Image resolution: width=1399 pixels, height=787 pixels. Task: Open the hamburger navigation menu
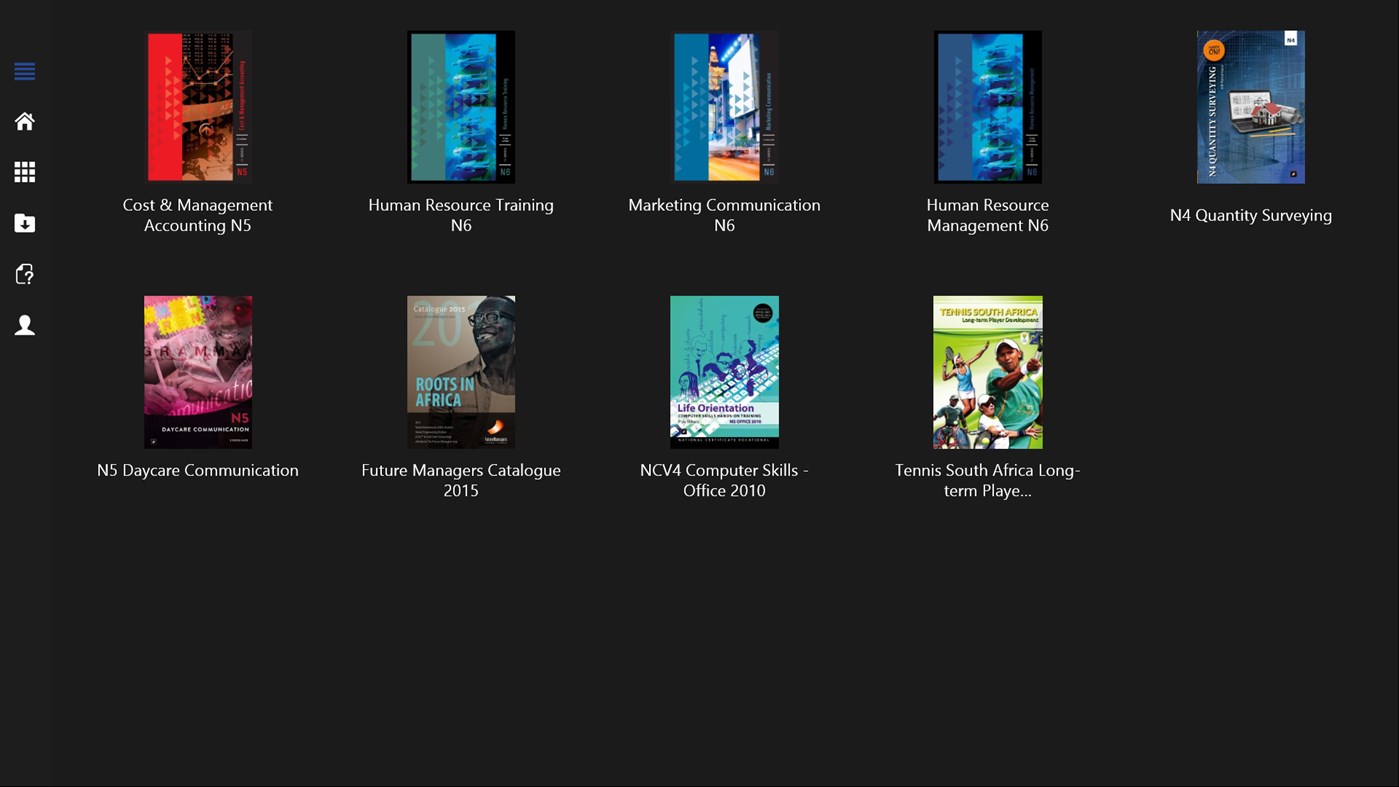tap(25, 71)
